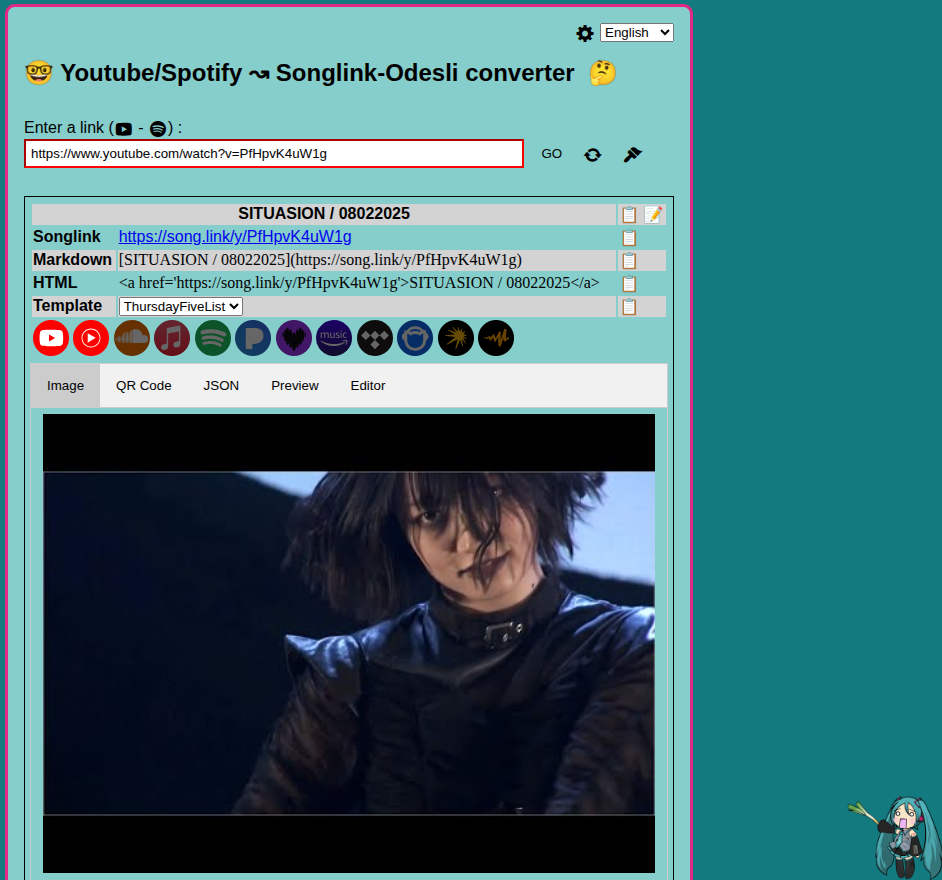Click the paintbrush clear icon
This screenshot has width=942, height=880.
pyautogui.click(x=632, y=154)
